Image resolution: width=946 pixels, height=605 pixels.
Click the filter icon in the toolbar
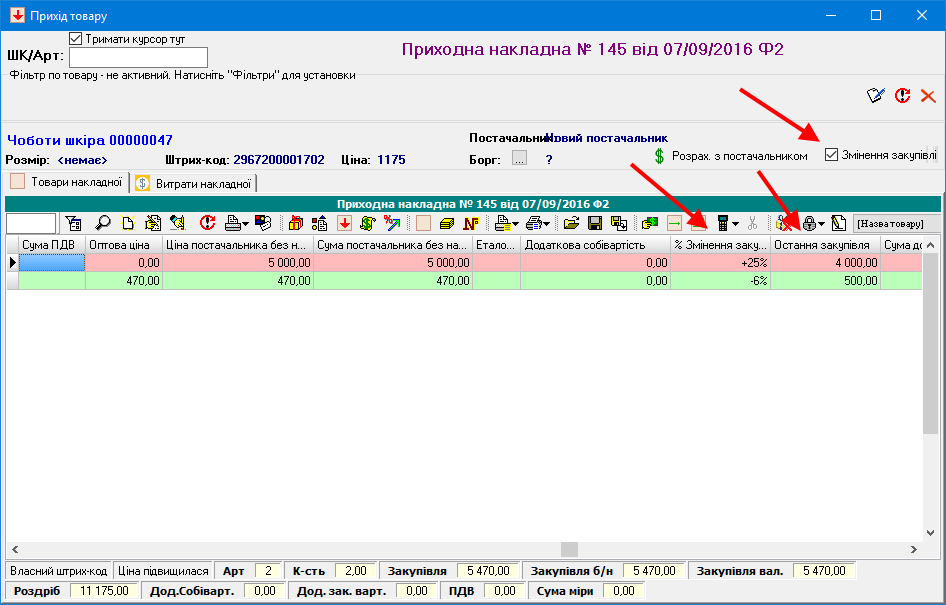pyautogui.click(x=73, y=223)
